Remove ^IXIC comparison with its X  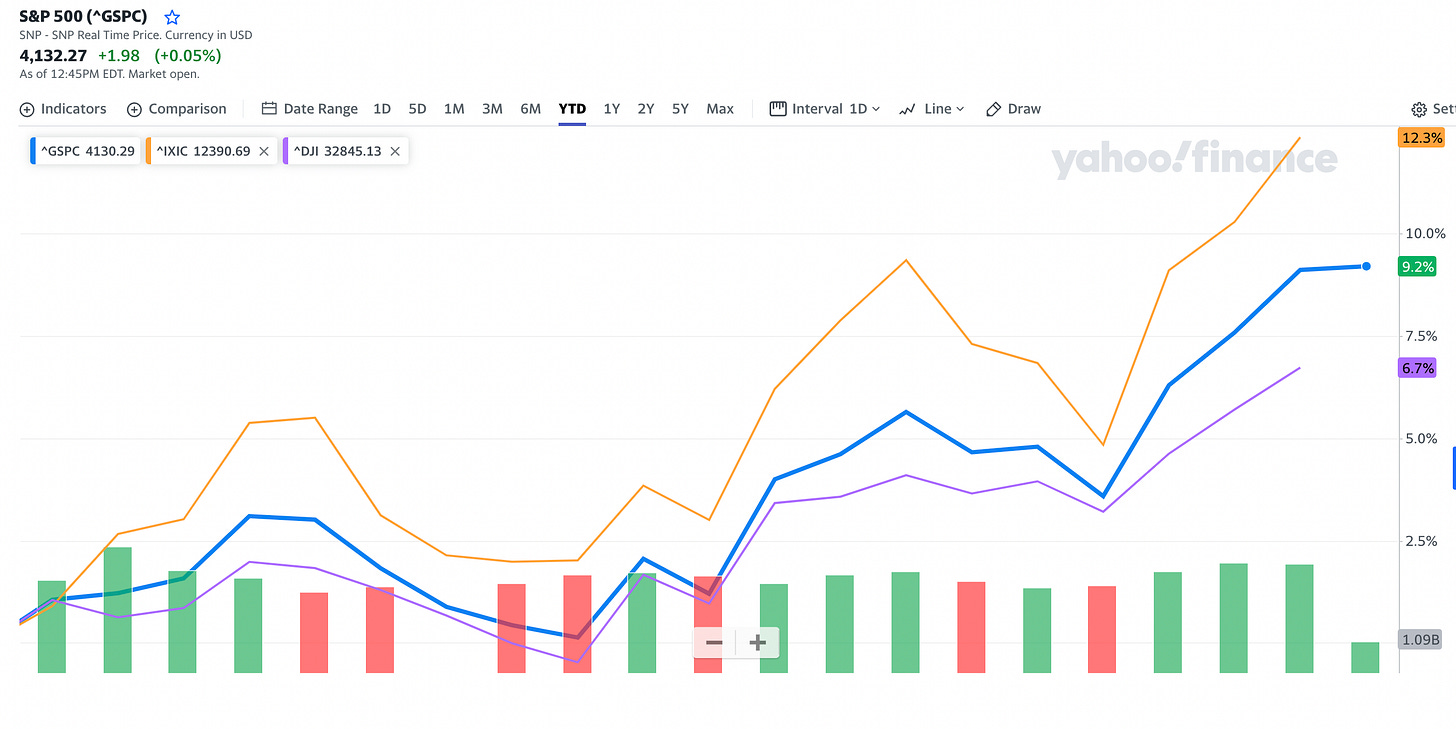tap(264, 151)
